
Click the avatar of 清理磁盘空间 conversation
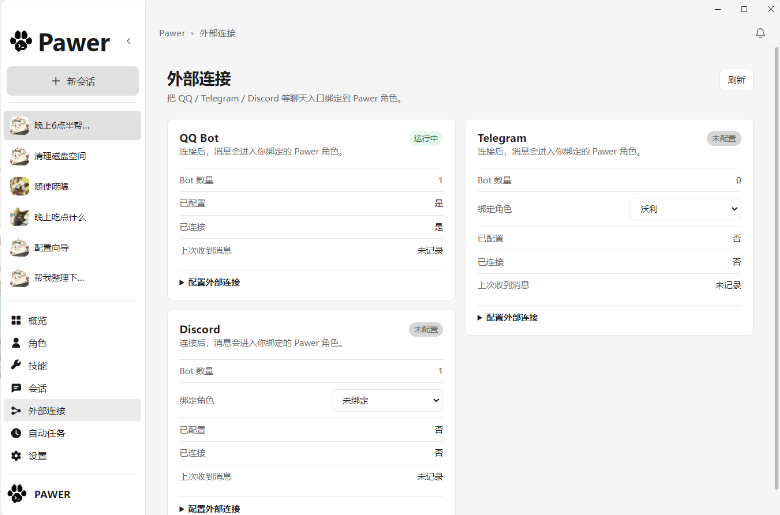pos(19,156)
